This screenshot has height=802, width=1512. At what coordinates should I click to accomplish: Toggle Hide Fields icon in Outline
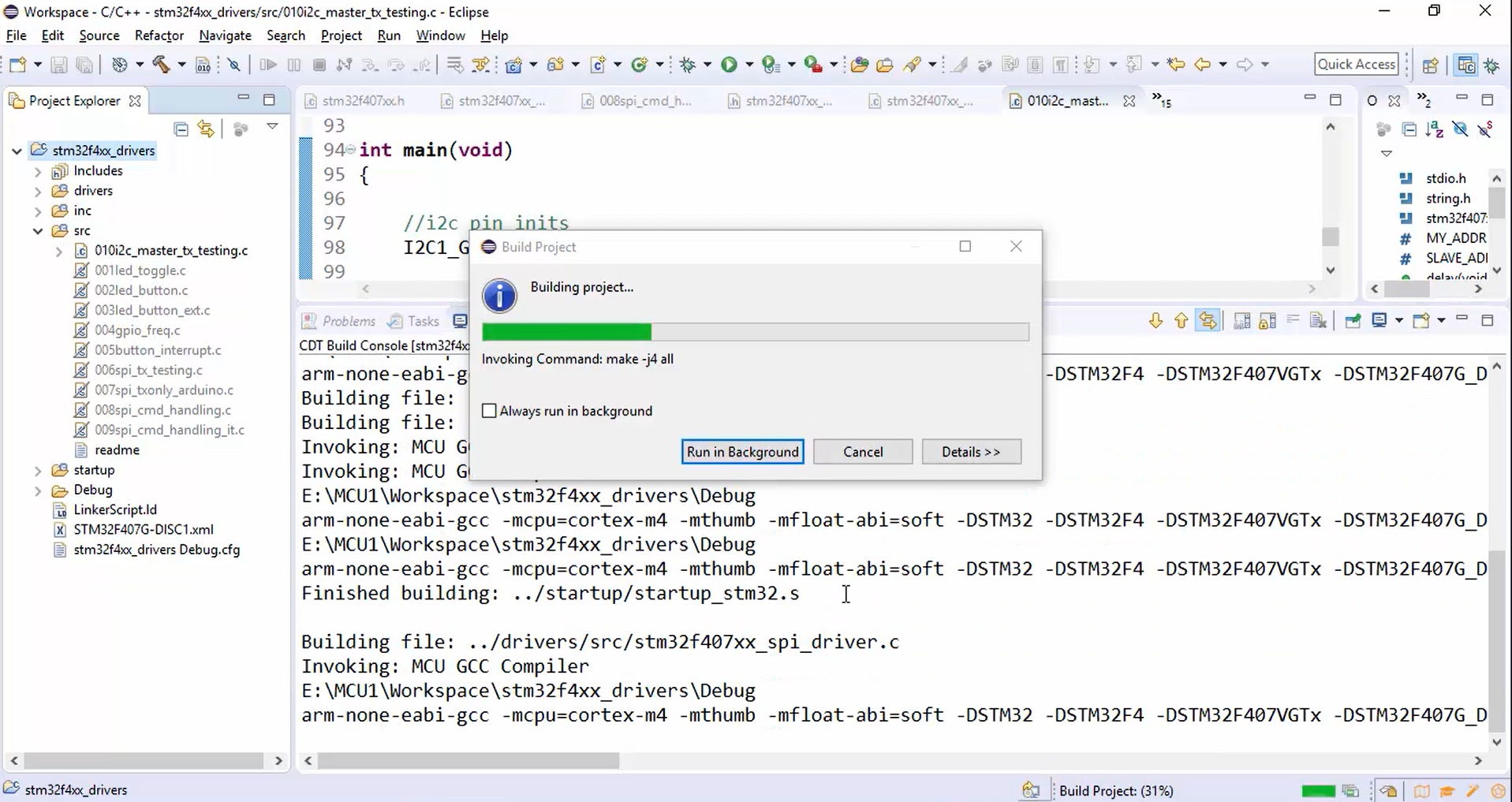point(1460,129)
